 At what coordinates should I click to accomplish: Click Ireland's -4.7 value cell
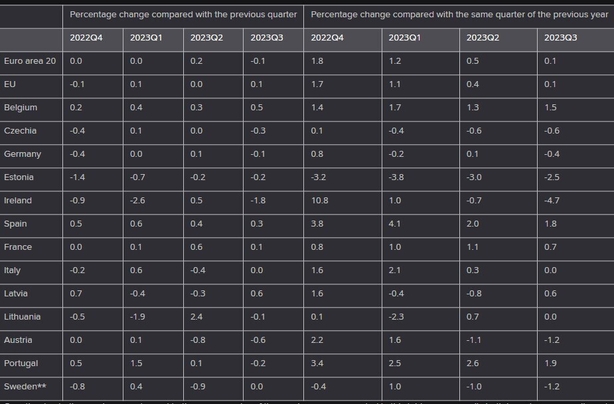576,201
